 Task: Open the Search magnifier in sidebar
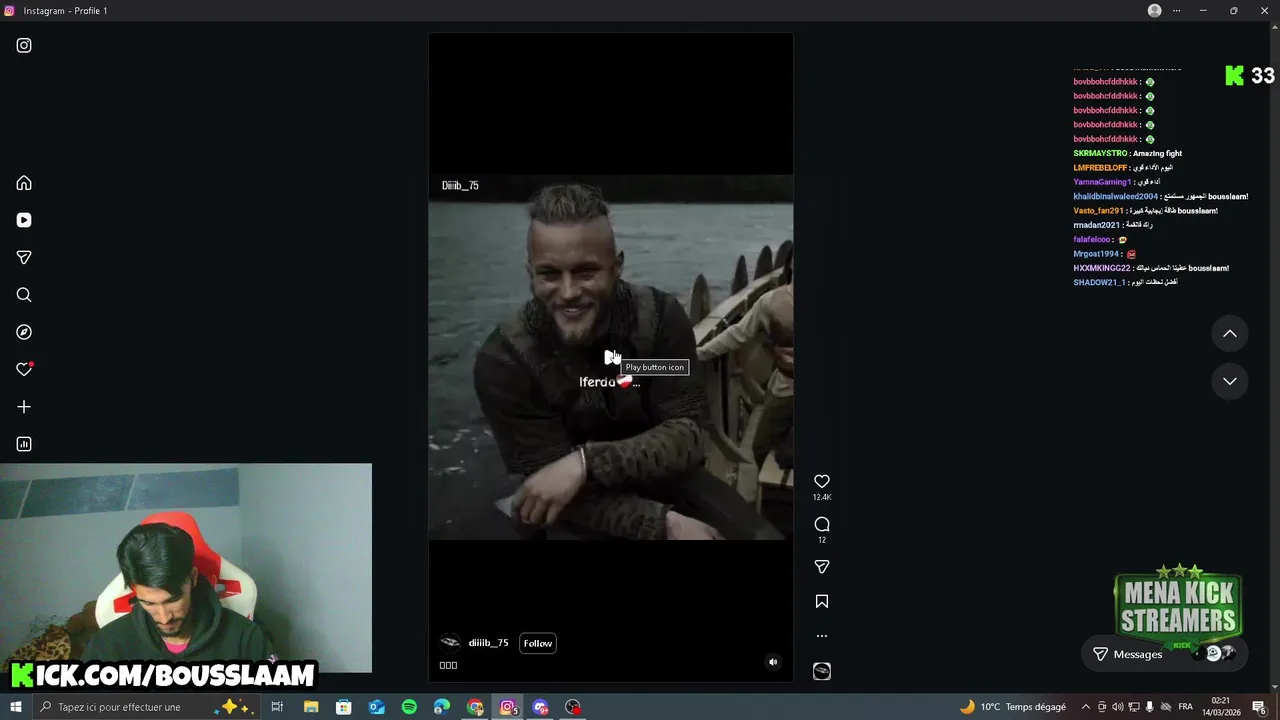[x=24, y=295]
